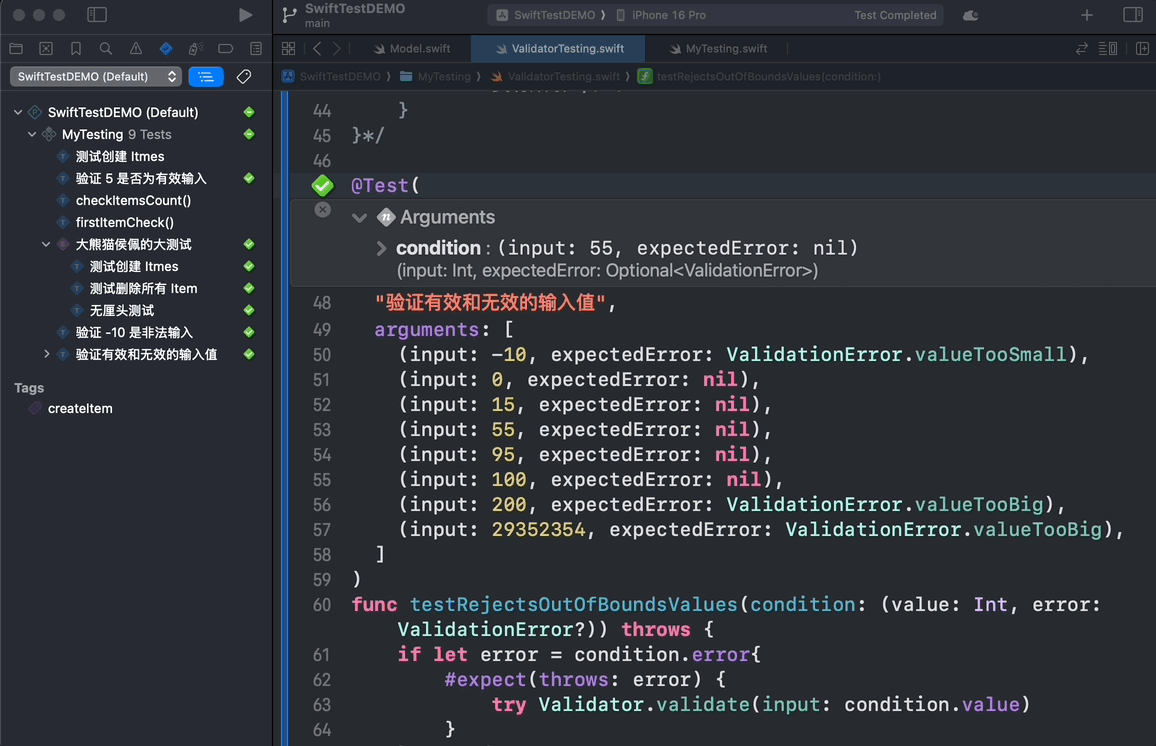Open the Bookmark navigator
This screenshot has width=1156, height=746.
coord(76,48)
